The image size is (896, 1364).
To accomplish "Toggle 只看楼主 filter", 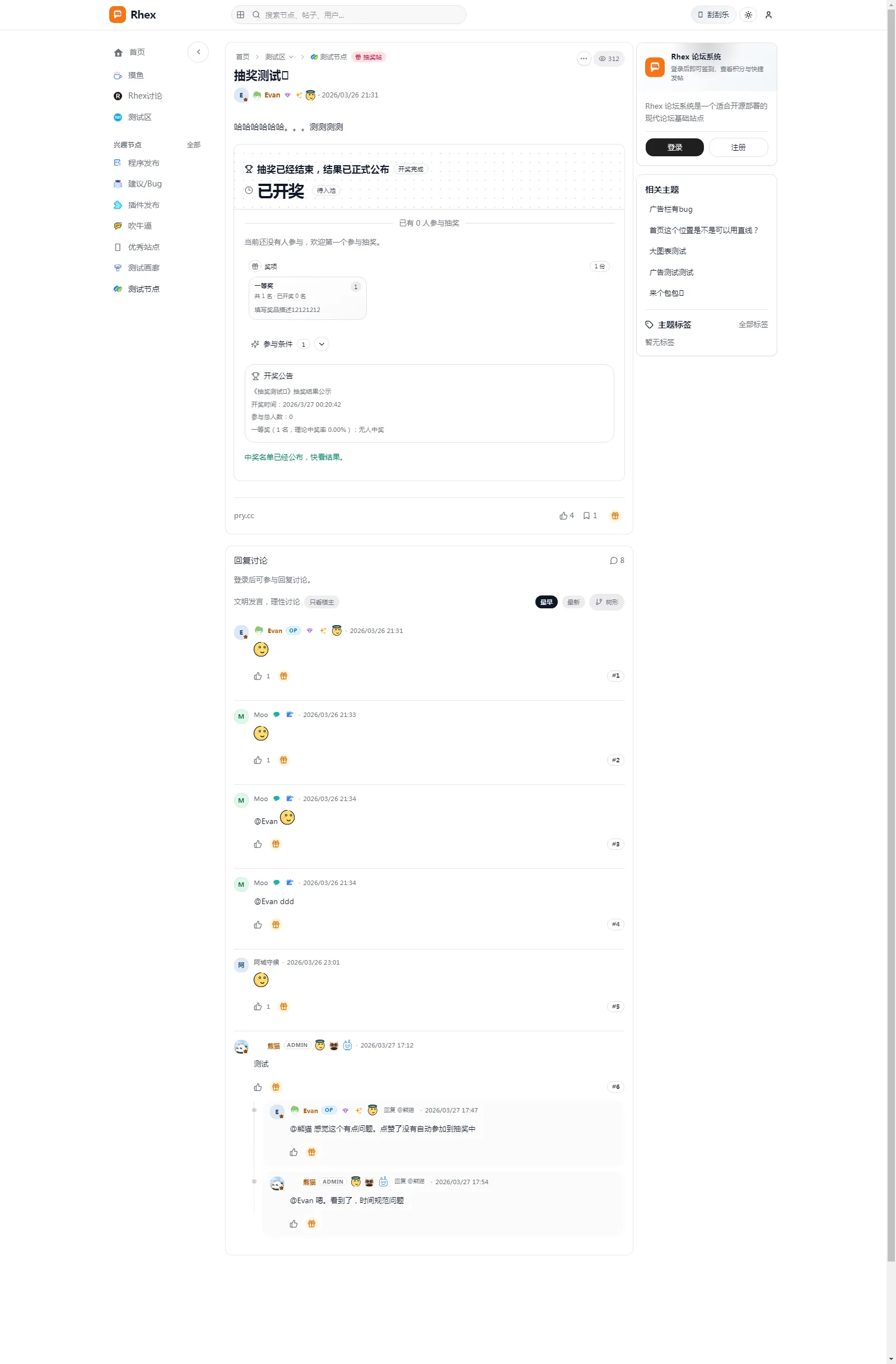I will coord(321,602).
